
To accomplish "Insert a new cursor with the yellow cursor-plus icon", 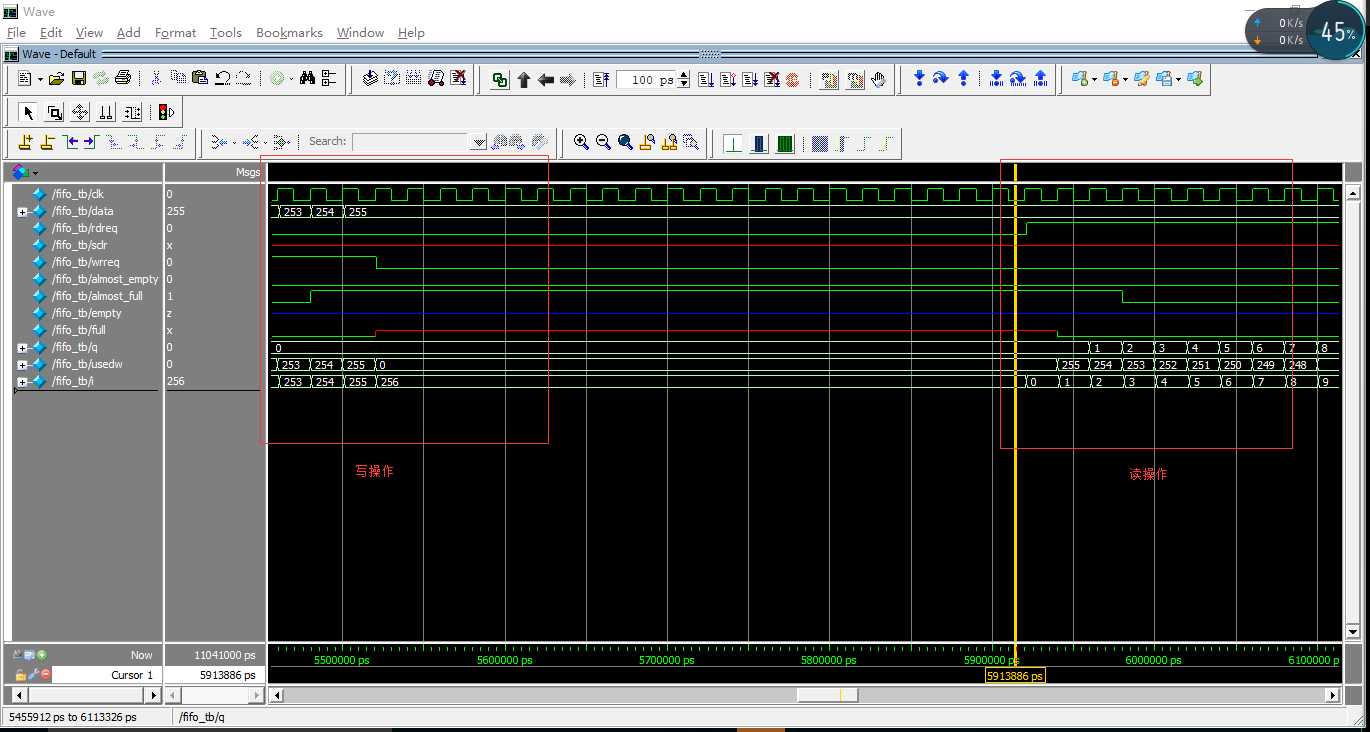I will [26, 143].
